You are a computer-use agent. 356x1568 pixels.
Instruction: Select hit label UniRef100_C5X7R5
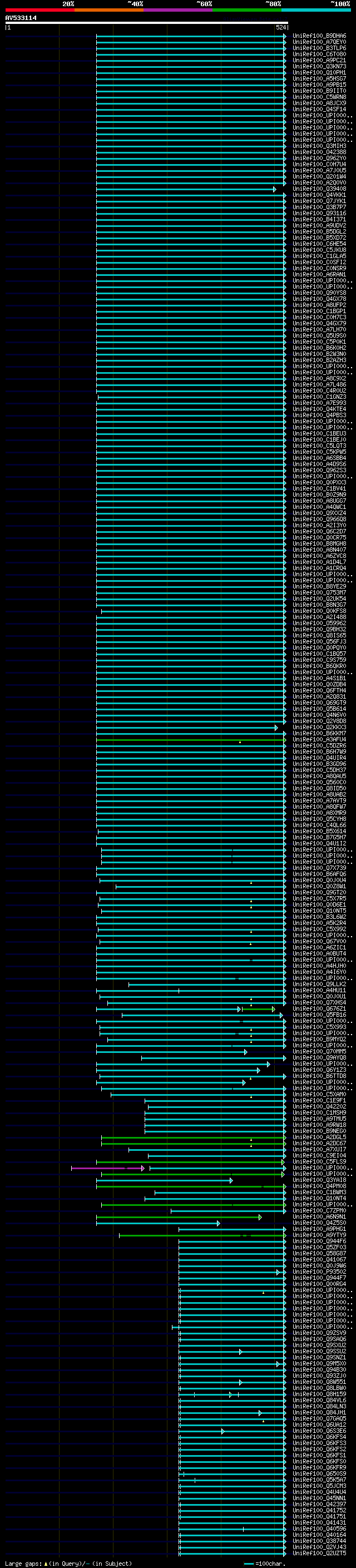(319, 898)
